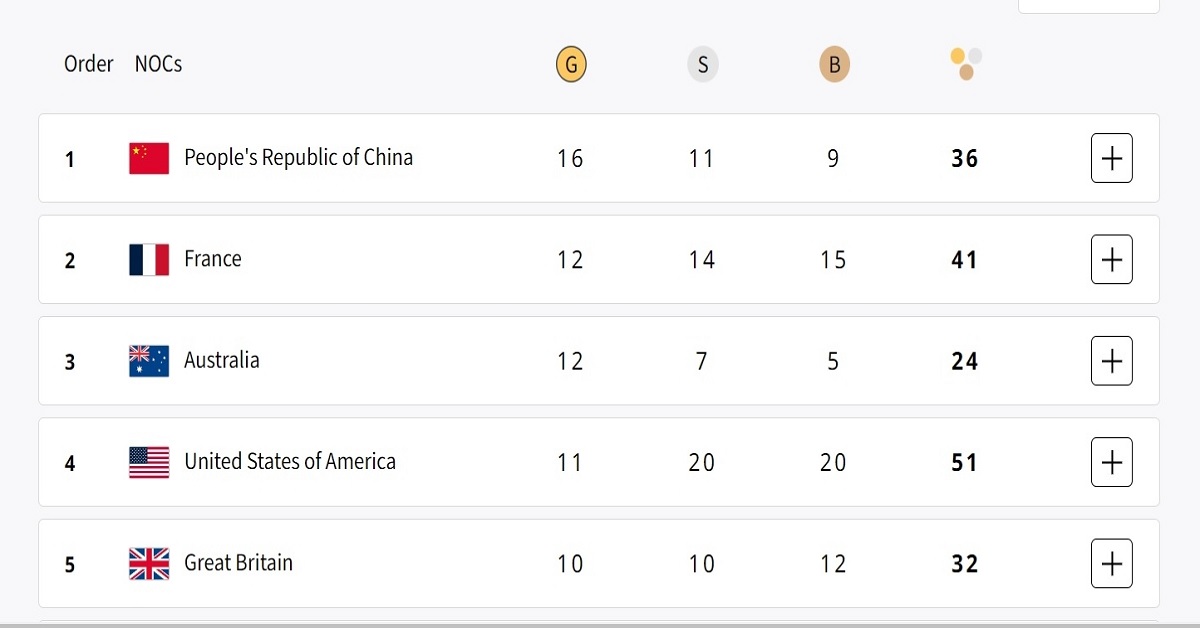Open the People's Republic of China link

click(x=298, y=158)
